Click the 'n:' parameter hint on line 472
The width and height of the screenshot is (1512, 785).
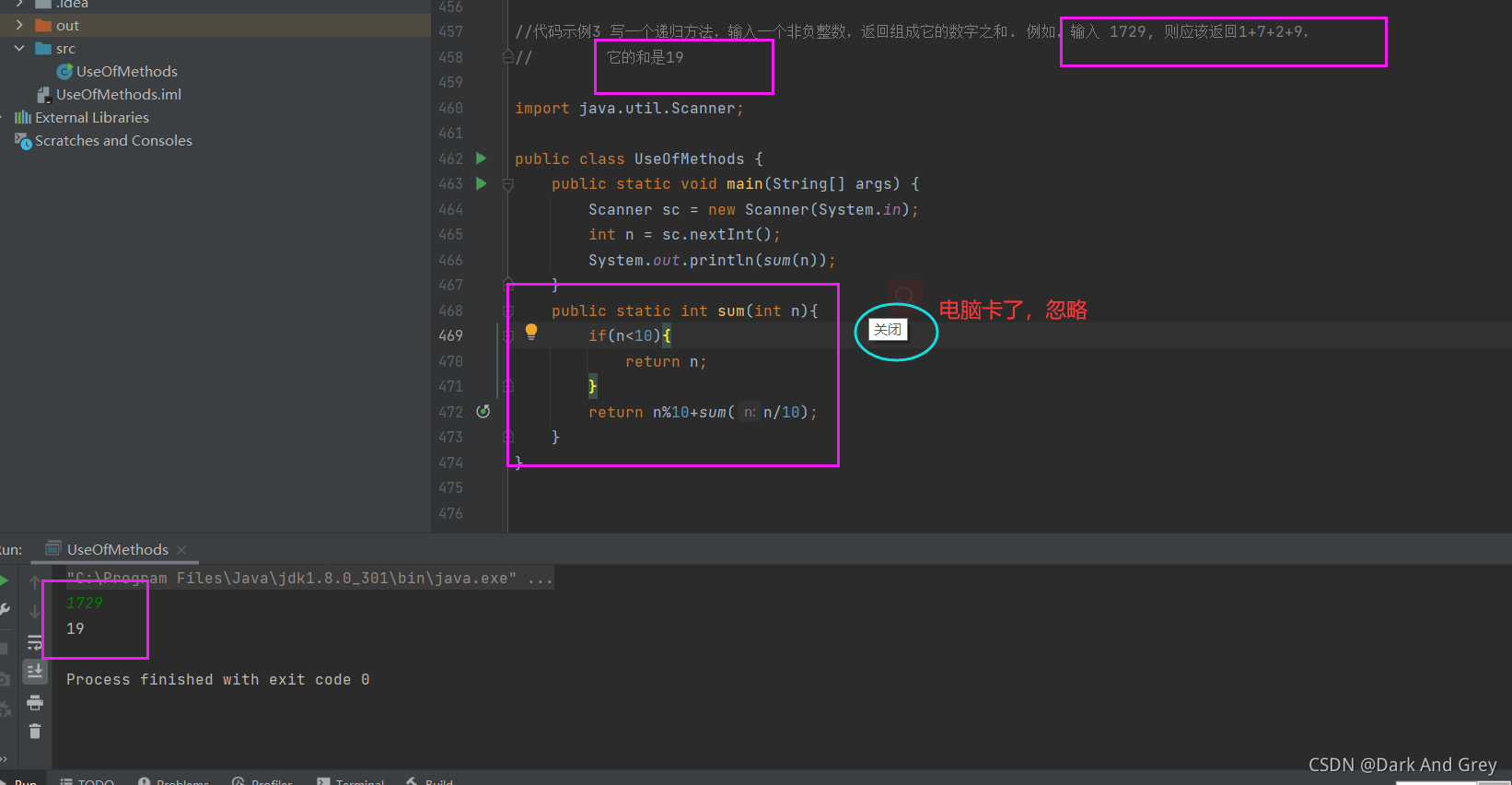(x=750, y=412)
